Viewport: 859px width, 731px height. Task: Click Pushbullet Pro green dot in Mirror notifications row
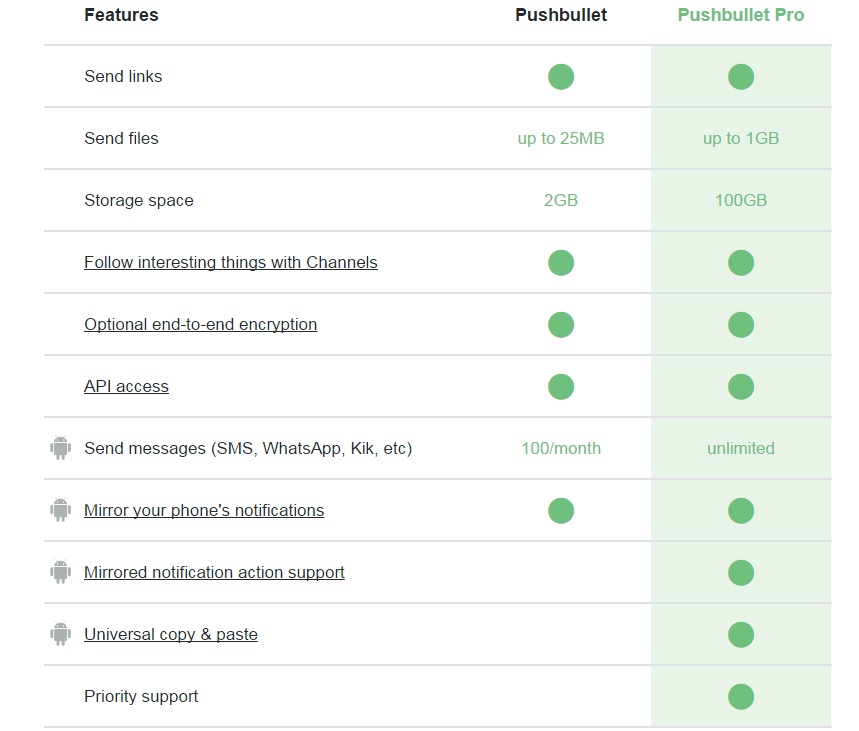coord(741,510)
